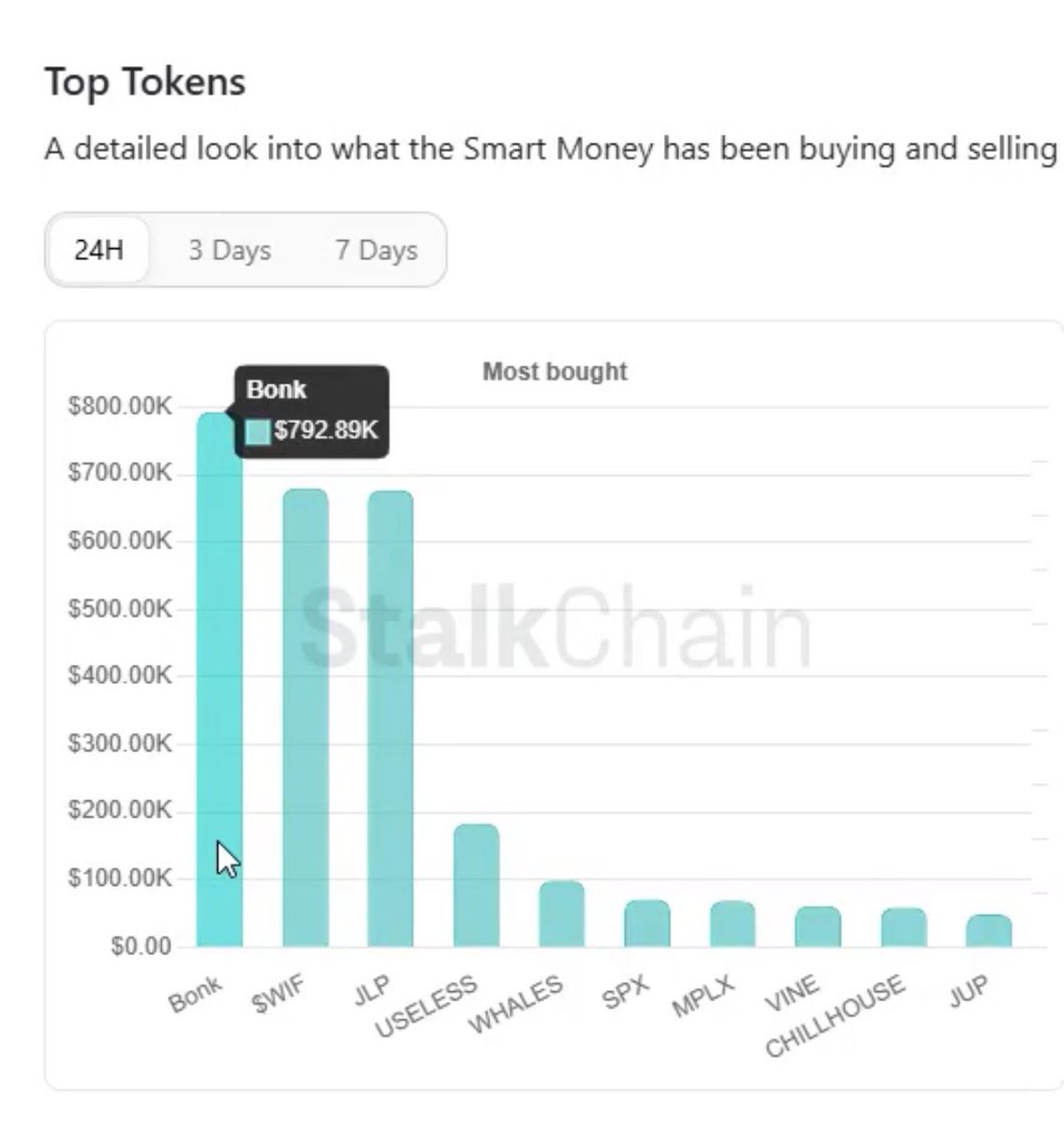Select the JLP bar
Viewport: 1064px width, 1124px height.
click(x=391, y=718)
